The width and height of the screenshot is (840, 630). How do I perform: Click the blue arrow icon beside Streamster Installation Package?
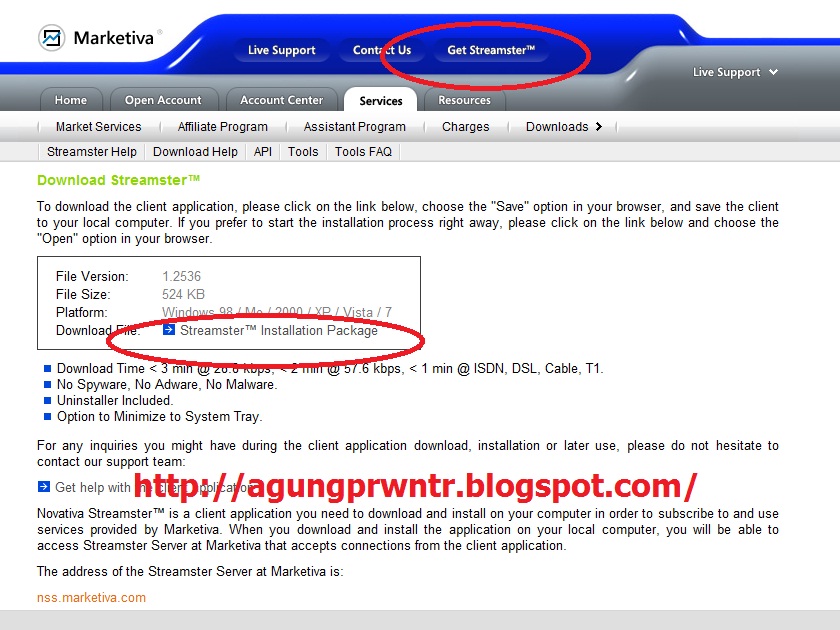pyautogui.click(x=169, y=329)
